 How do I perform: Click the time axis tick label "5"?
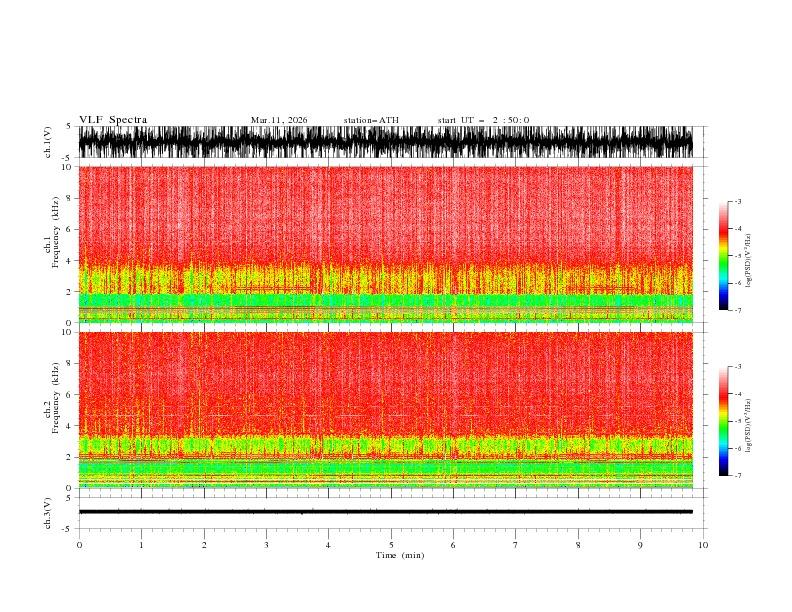[x=391, y=545]
